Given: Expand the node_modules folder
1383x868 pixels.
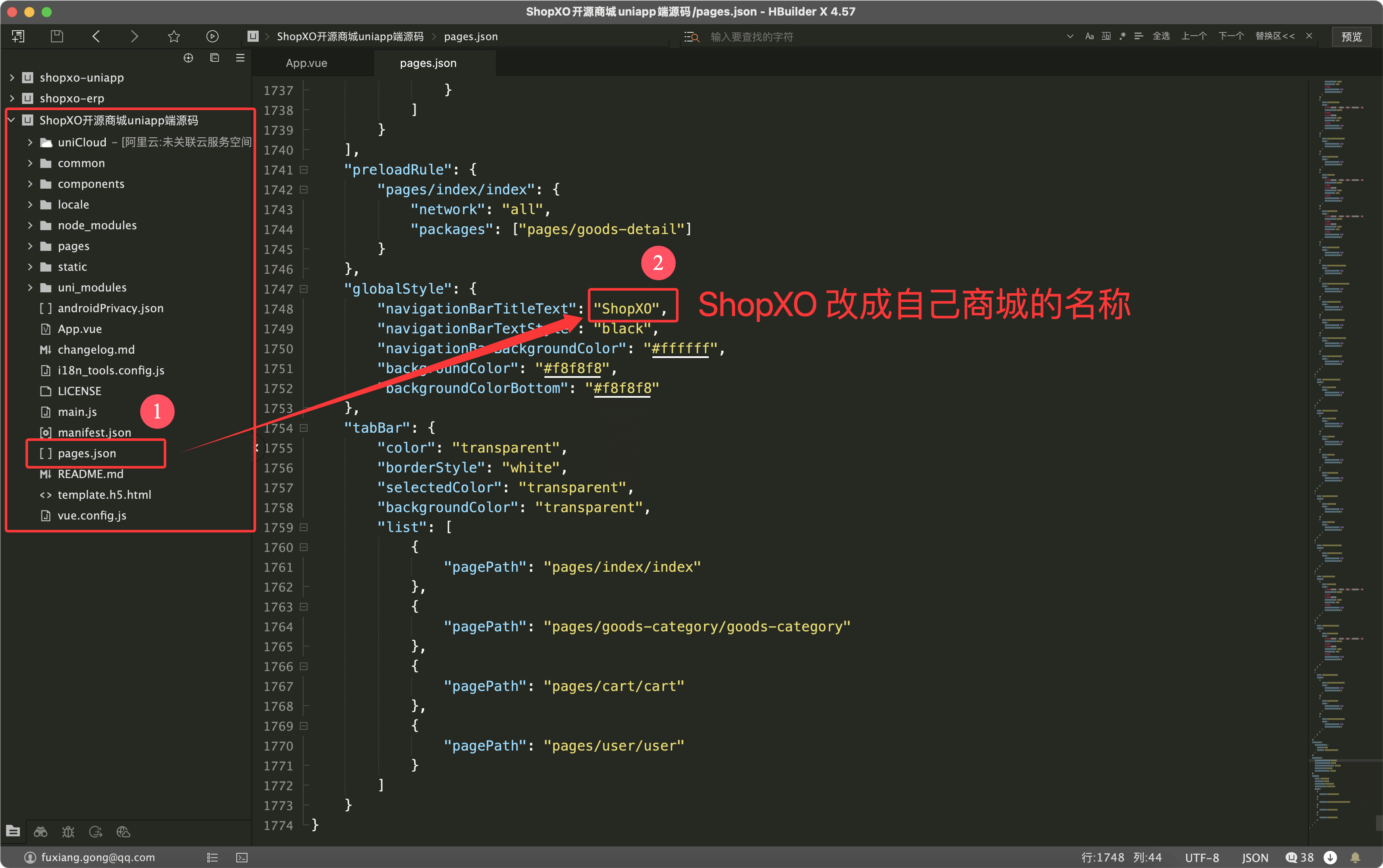Looking at the screenshot, I should [x=30, y=225].
